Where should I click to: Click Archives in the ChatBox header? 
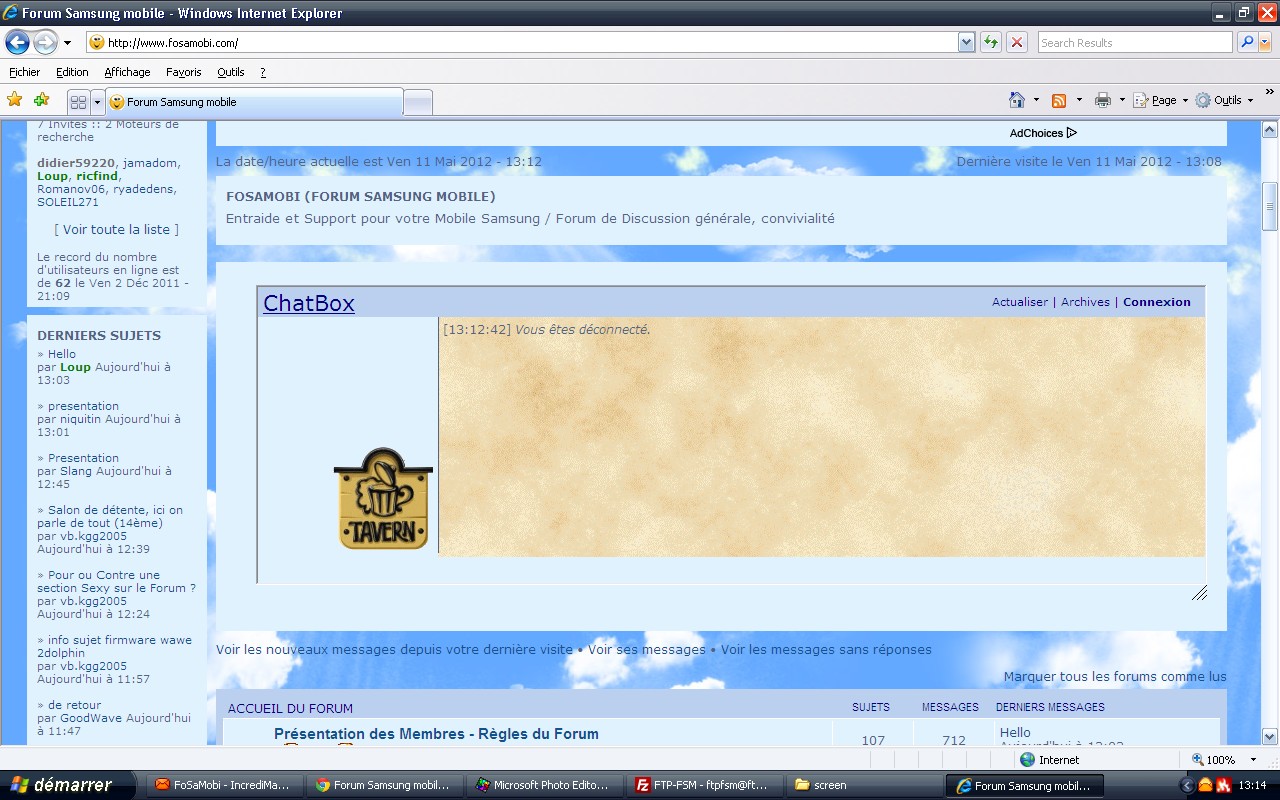1085,302
